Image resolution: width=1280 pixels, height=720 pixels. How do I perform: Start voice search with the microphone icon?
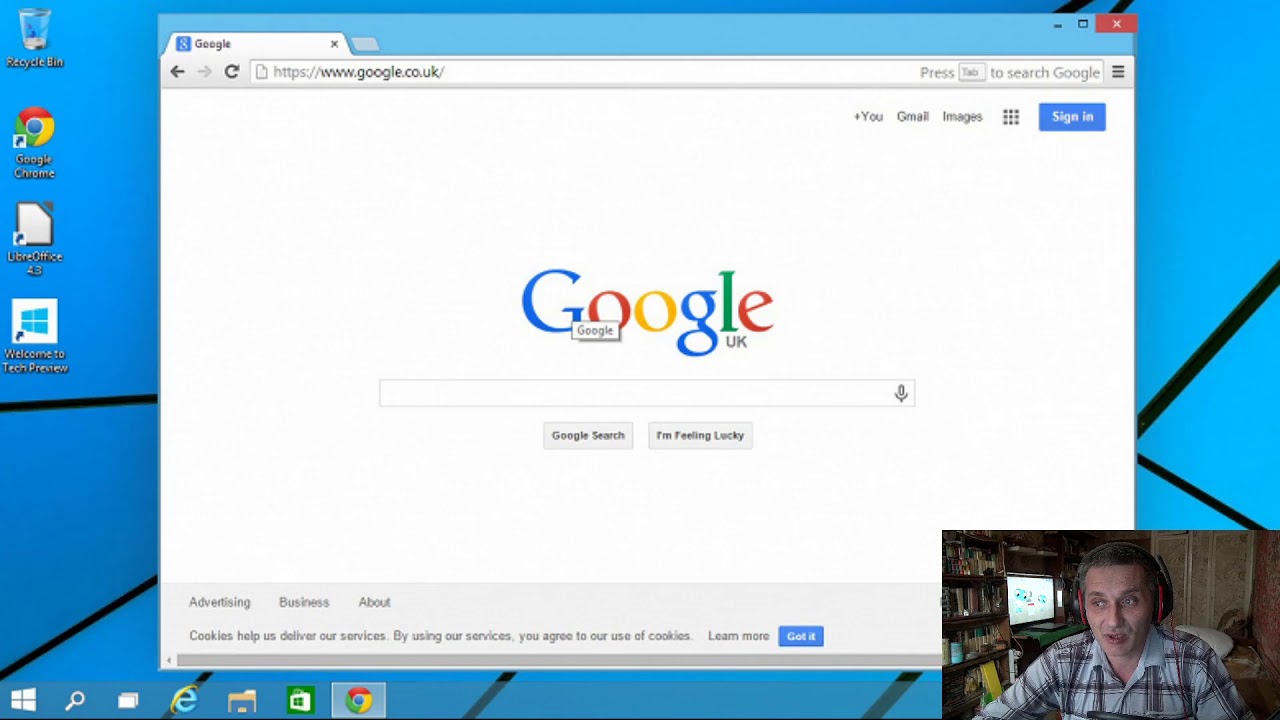[x=901, y=394]
